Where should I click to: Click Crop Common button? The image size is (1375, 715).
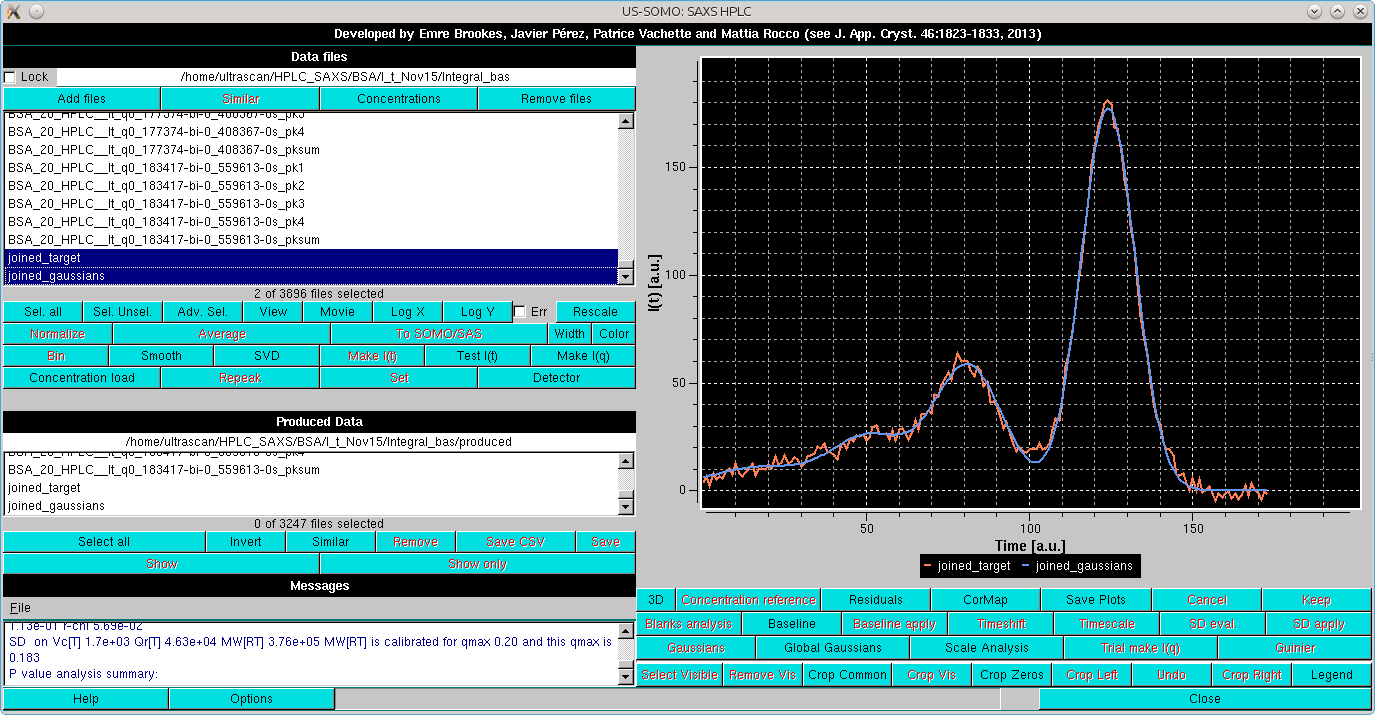(848, 675)
